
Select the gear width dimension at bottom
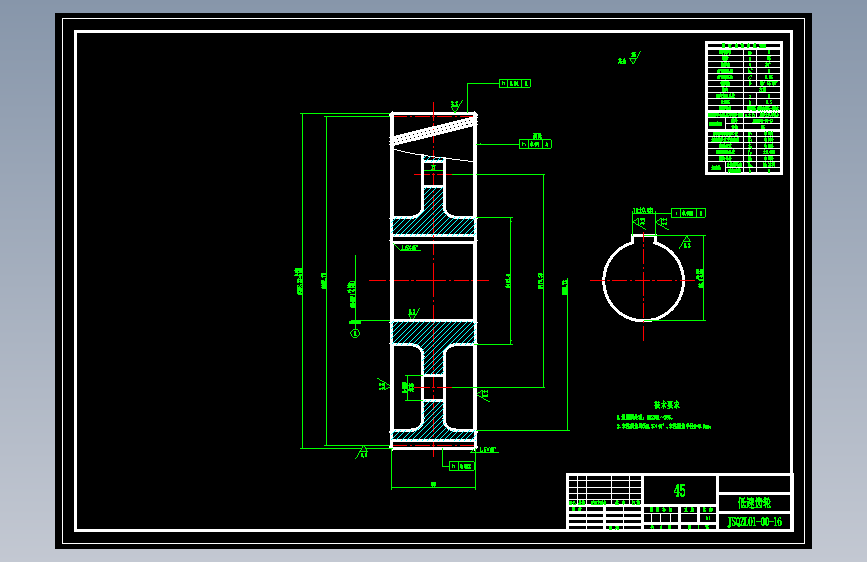(x=434, y=485)
